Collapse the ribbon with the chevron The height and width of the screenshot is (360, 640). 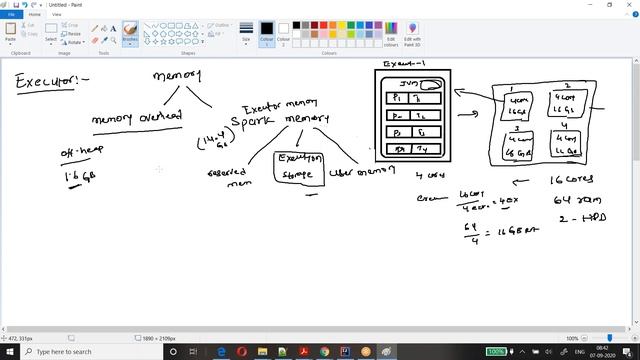(627, 14)
